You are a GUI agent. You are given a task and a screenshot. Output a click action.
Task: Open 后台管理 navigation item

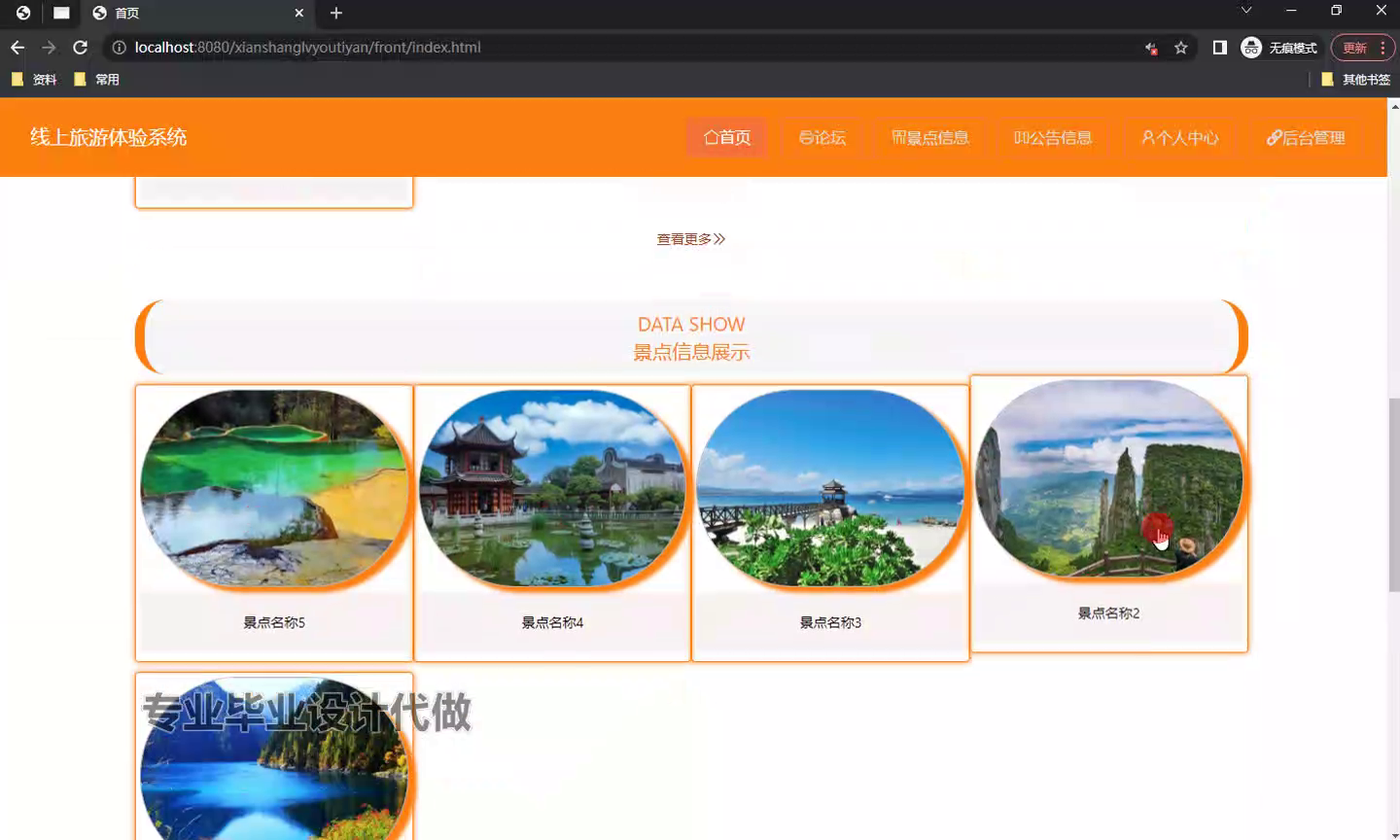tap(1306, 137)
